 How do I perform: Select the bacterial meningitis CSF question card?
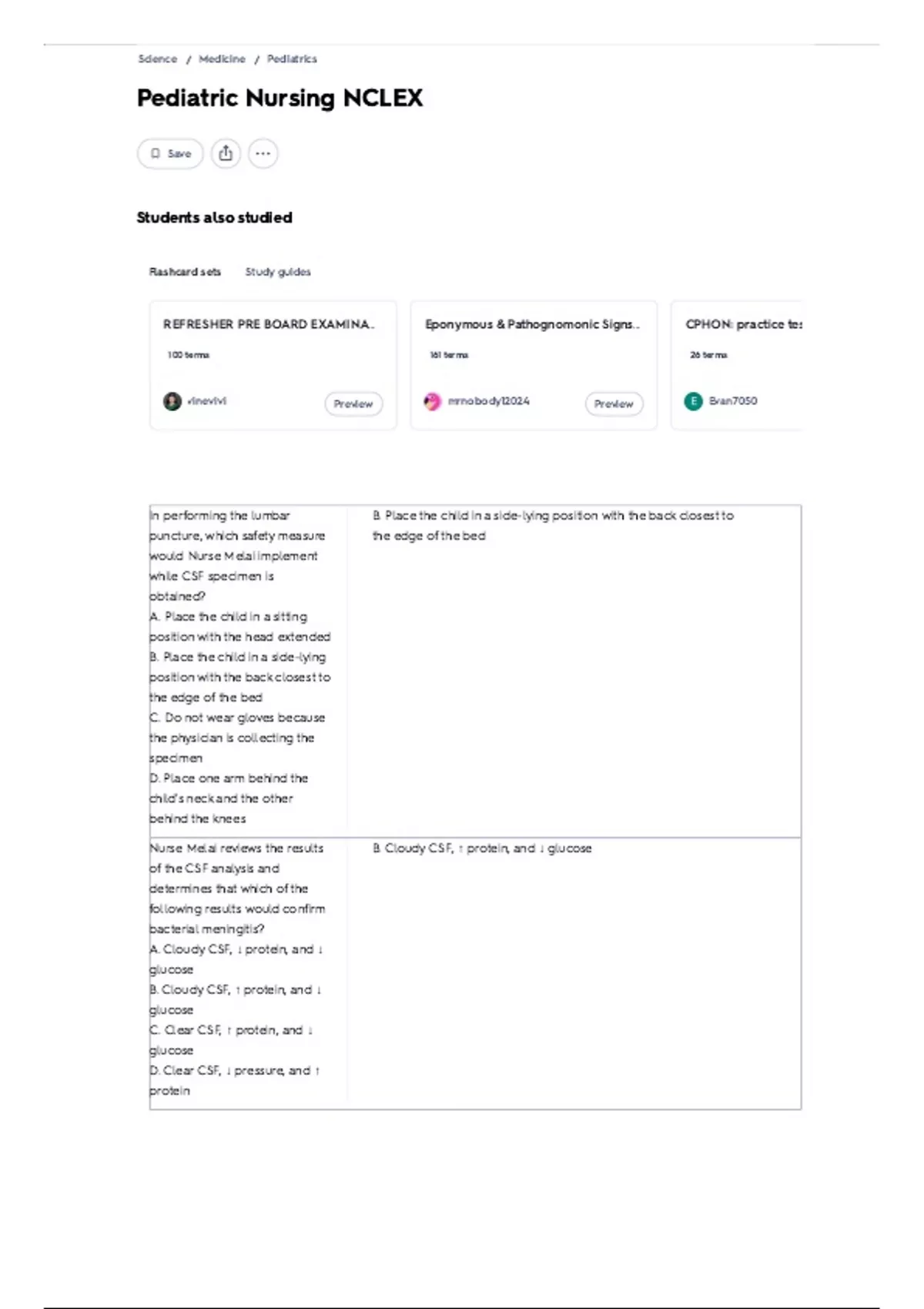(x=475, y=973)
